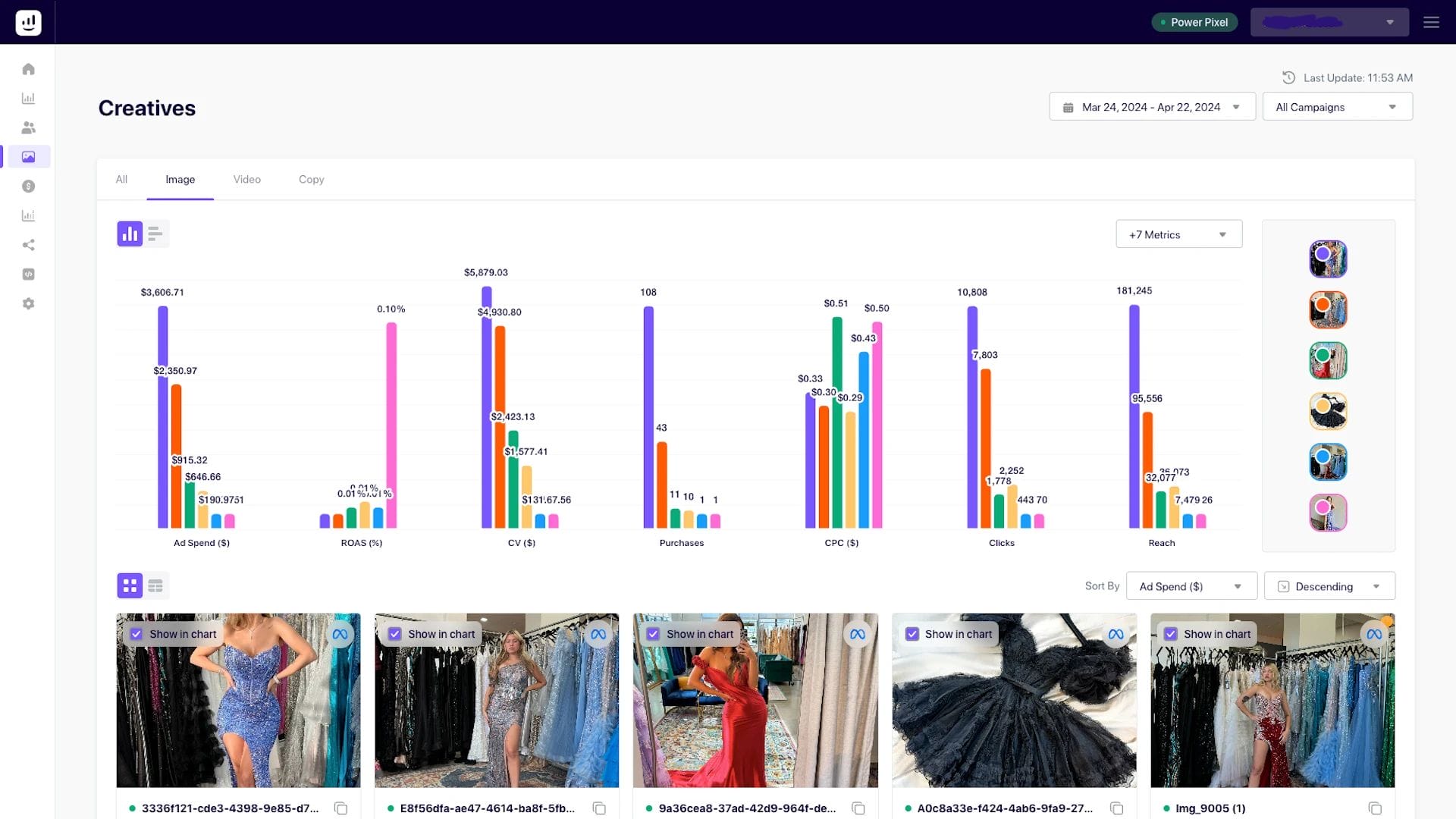Open the home page from sidebar

click(28, 69)
